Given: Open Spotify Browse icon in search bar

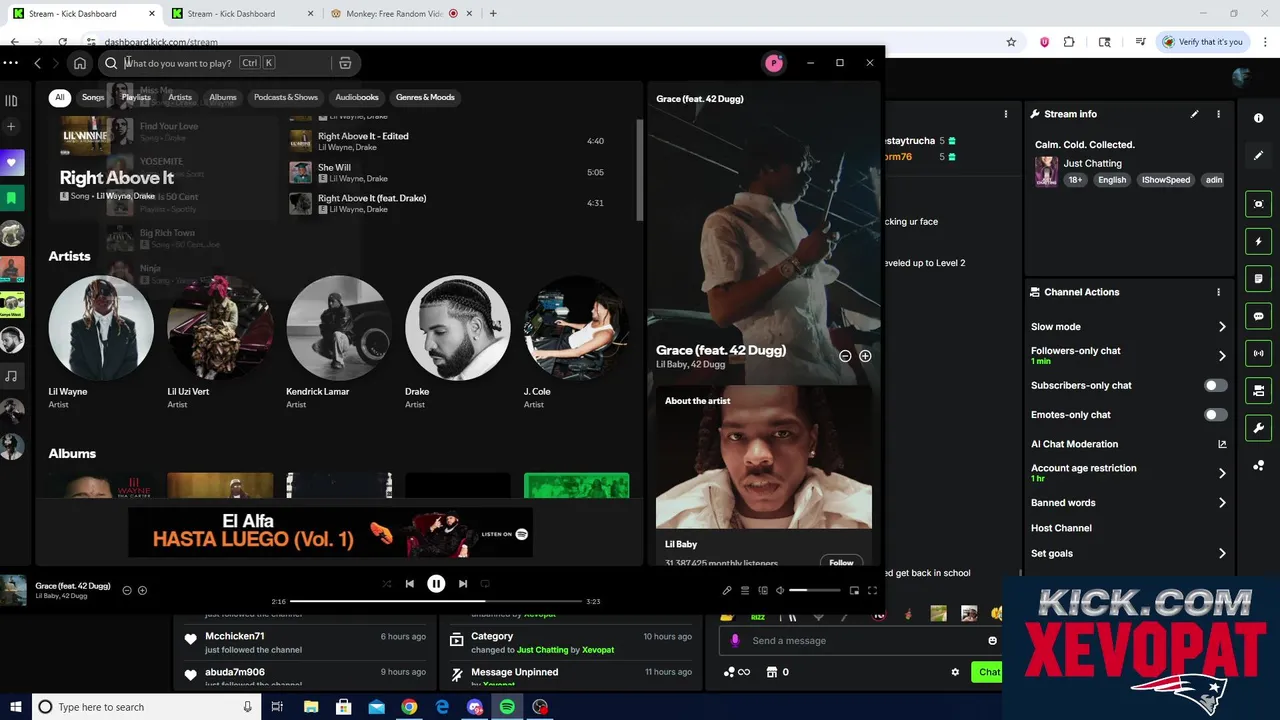Looking at the screenshot, I should click(x=345, y=63).
